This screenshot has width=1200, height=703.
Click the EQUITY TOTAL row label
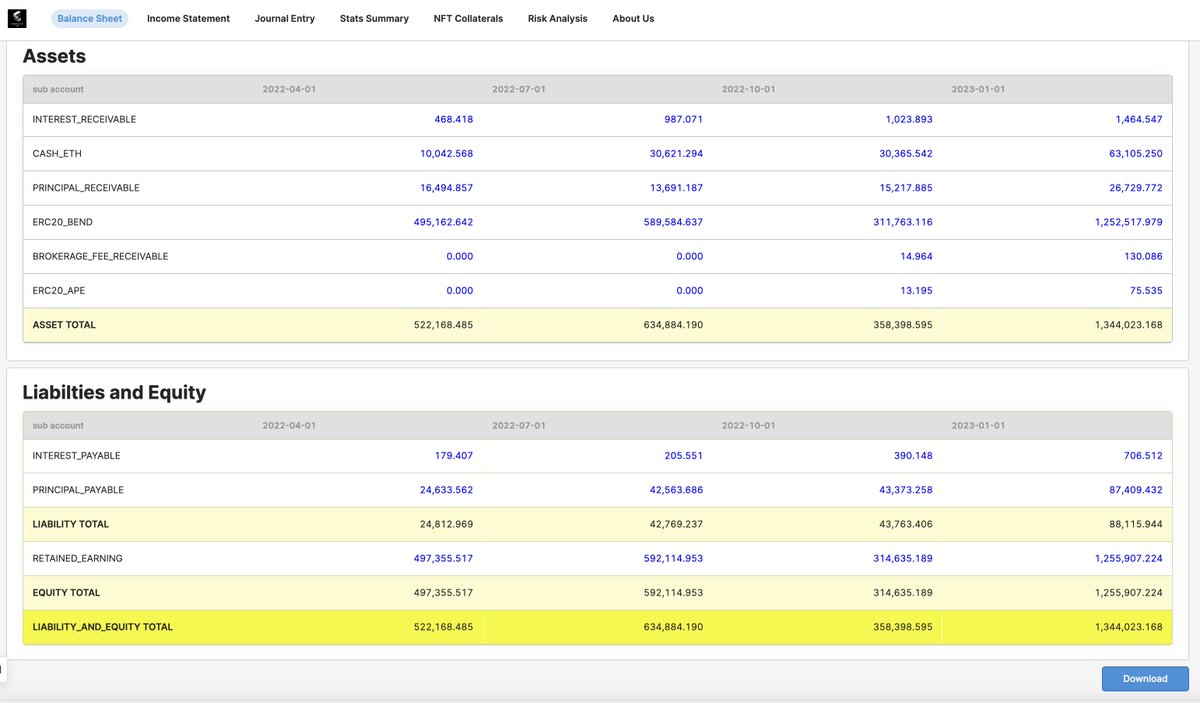point(66,592)
